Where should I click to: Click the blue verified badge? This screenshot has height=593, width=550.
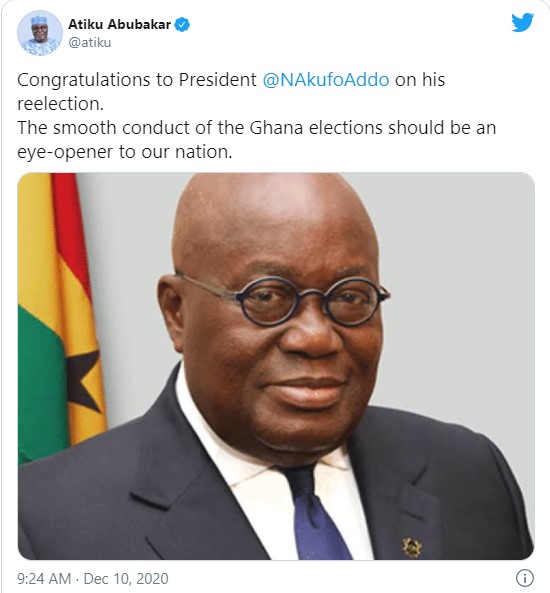pos(182,25)
